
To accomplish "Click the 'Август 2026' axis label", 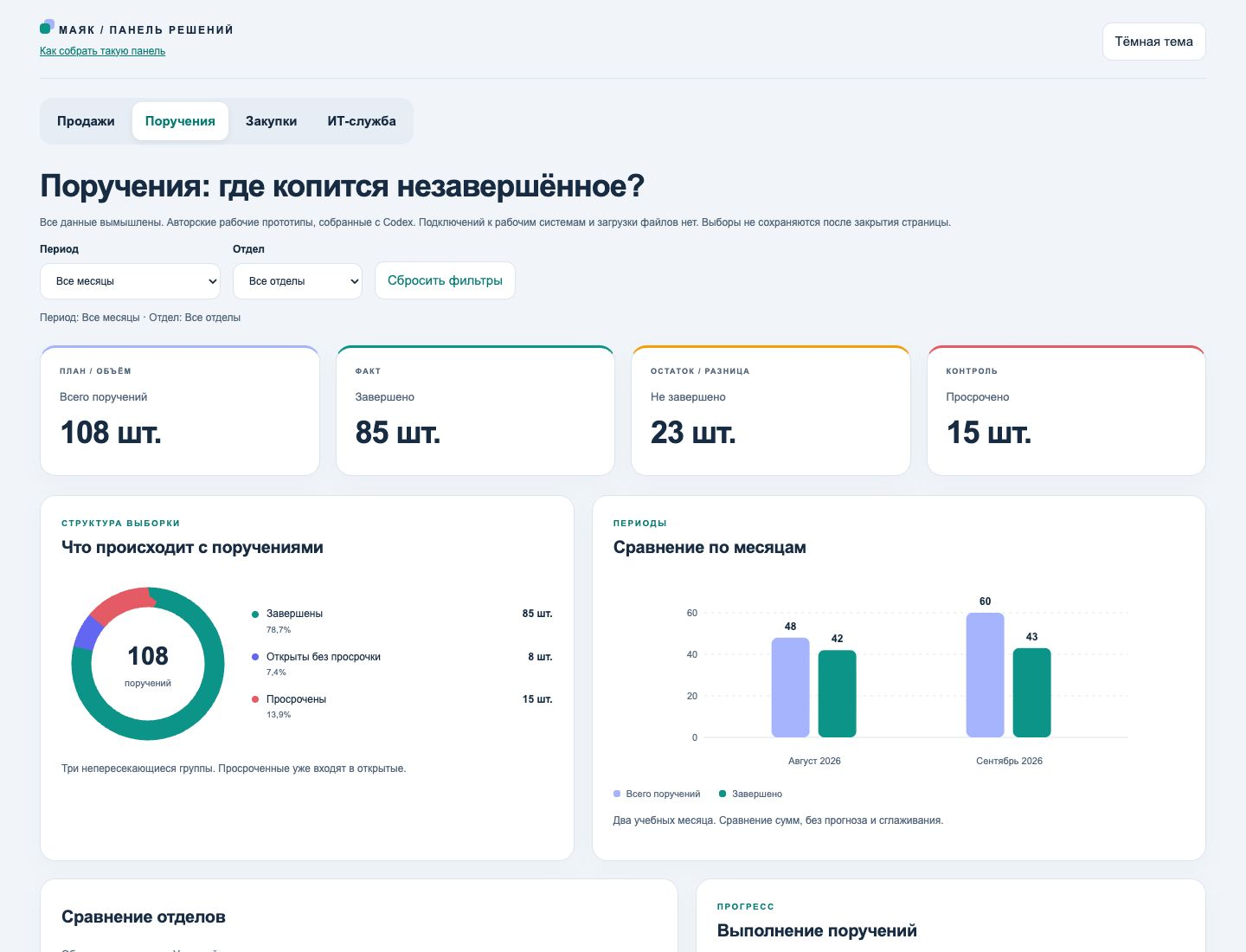I will pyautogui.click(x=814, y=761).
